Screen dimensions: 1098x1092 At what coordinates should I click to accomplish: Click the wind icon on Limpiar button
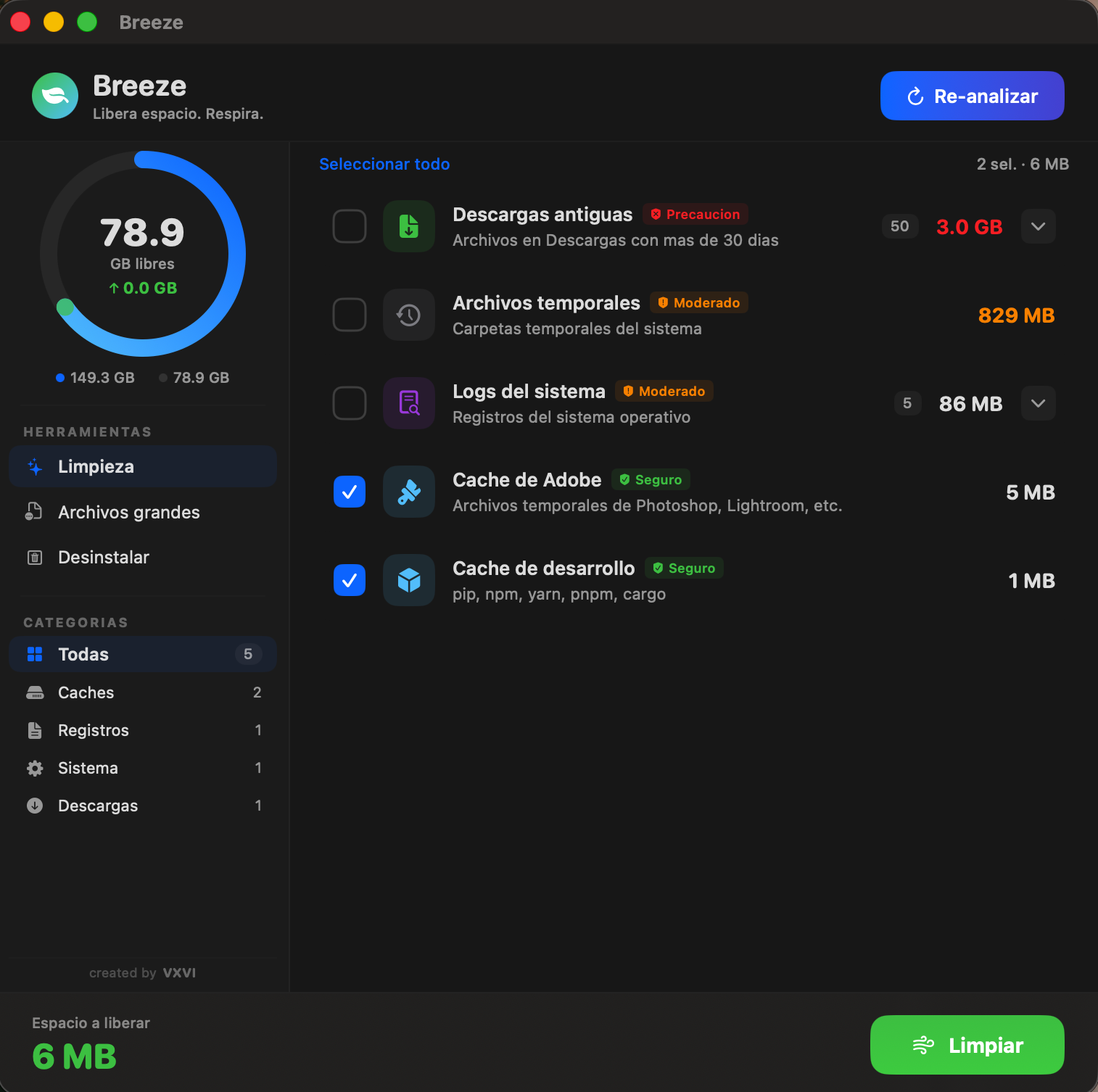click(x=923, y=1045)
